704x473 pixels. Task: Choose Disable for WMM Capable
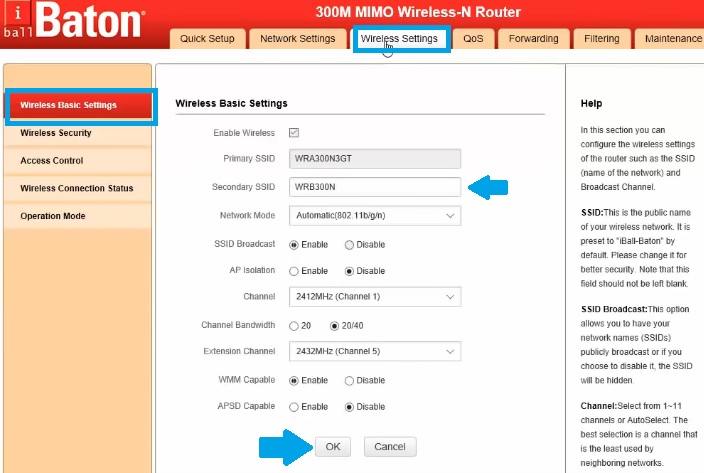tap(349, 380)
